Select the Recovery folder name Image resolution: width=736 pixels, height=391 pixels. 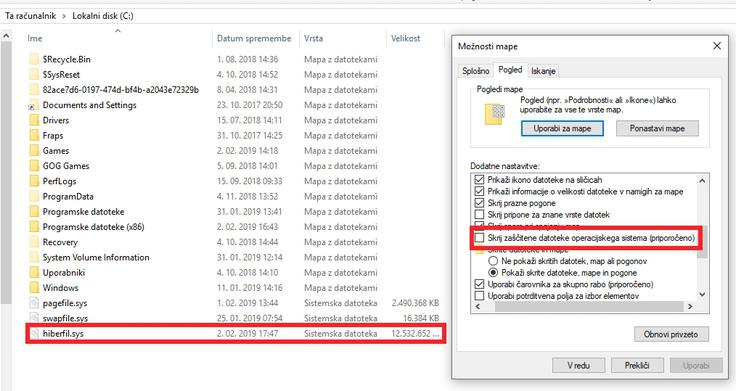[60, 242]
